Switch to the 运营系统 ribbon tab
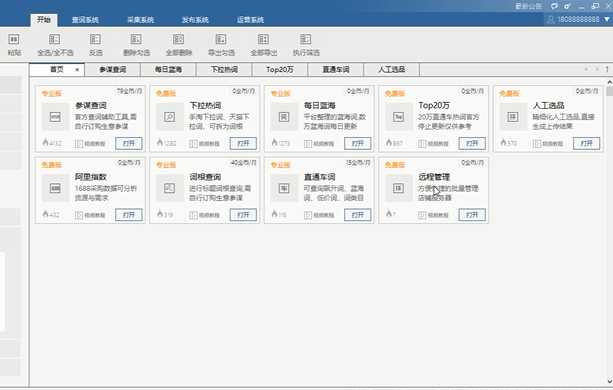613x390 pixels. coord(250,20)
